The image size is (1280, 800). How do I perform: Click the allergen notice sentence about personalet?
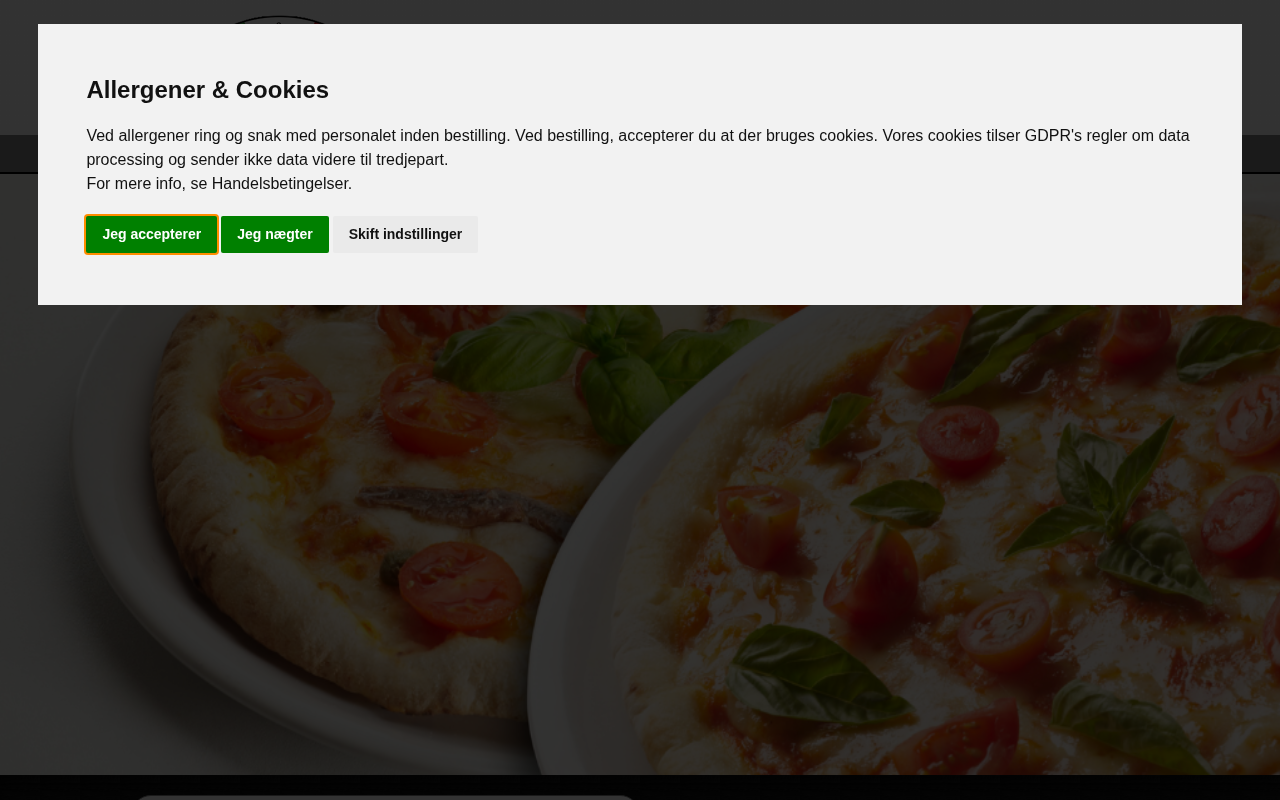pyautogui.click(x=298, y=136)
